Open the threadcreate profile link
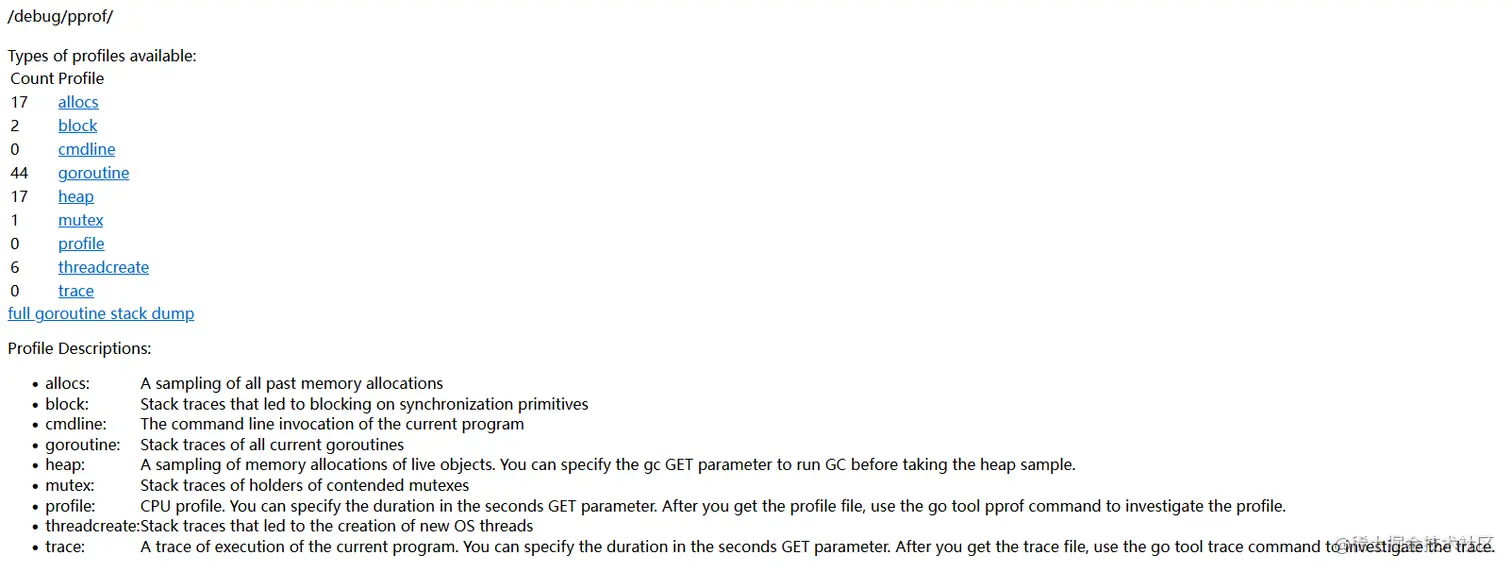The width and height of the screenshot is (1512, 572). pos(103,268)
